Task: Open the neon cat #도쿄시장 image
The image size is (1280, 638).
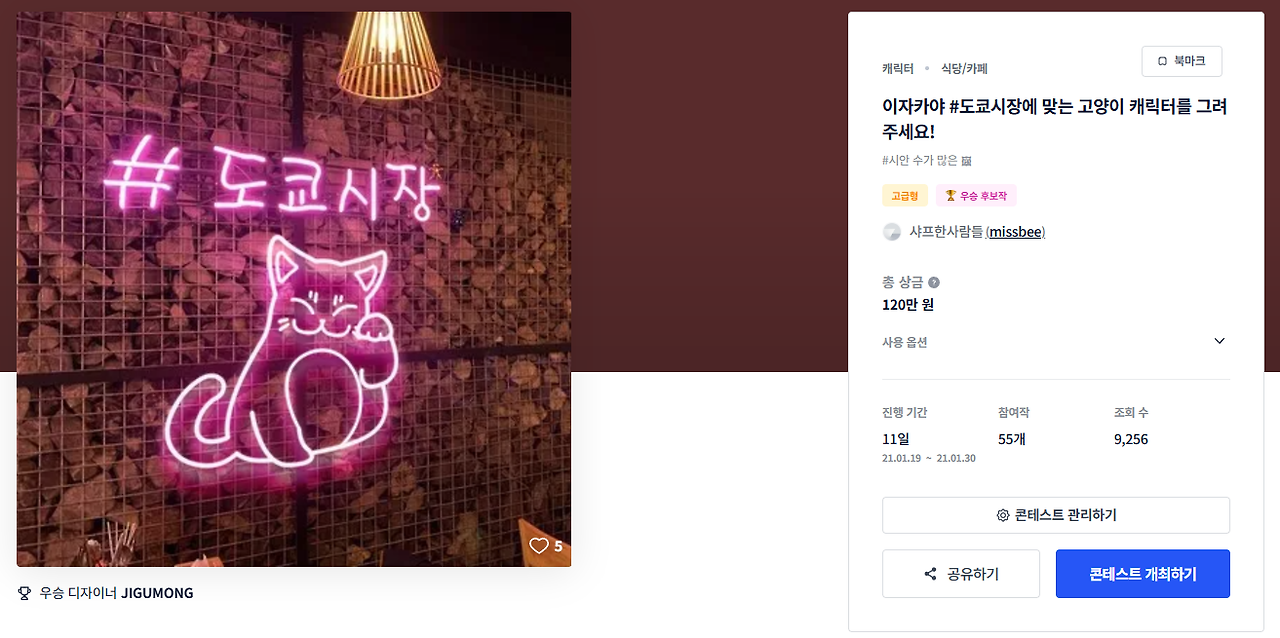Action: click(x=294, y=289)
